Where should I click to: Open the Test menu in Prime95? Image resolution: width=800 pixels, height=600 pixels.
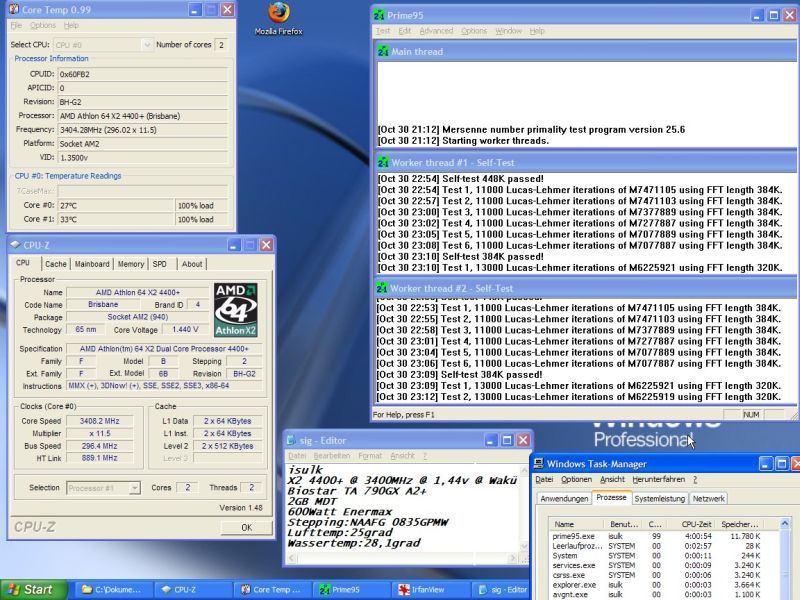(x=383, y=31)
